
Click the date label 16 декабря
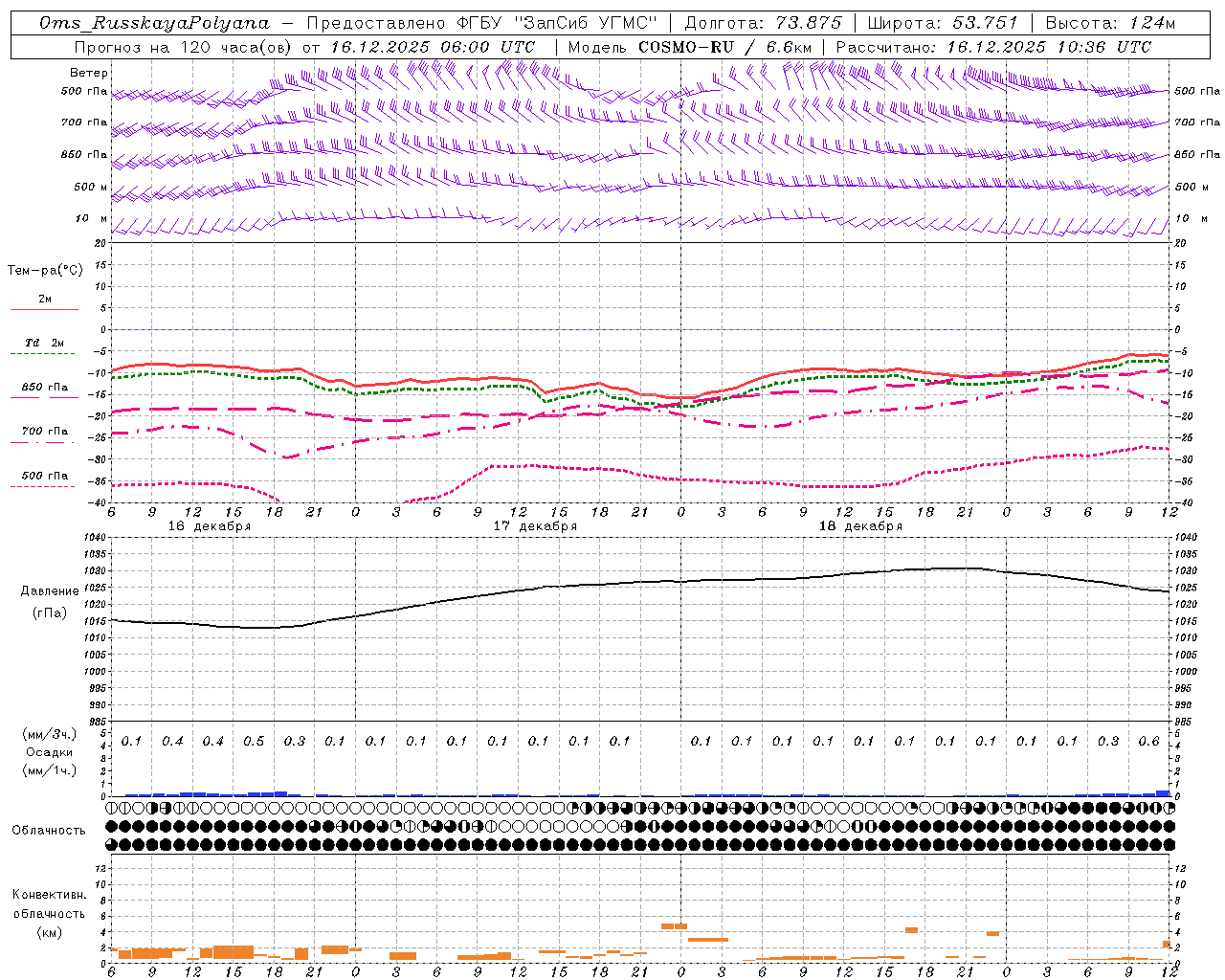tap(210, 526)
